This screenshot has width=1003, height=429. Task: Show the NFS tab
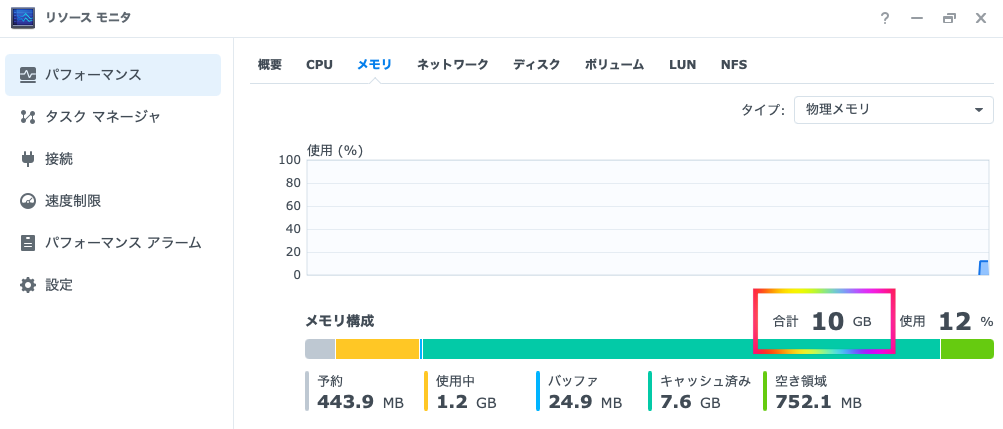coord(734,65)
